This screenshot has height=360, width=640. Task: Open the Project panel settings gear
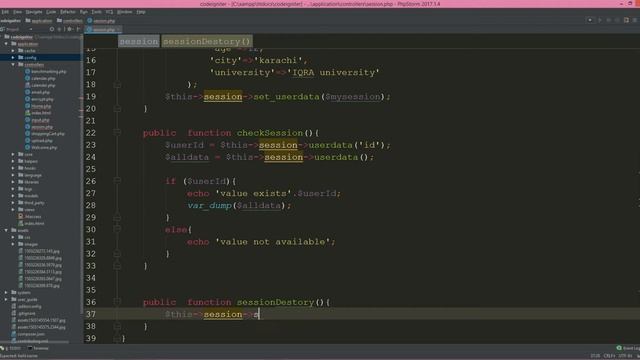69,29
